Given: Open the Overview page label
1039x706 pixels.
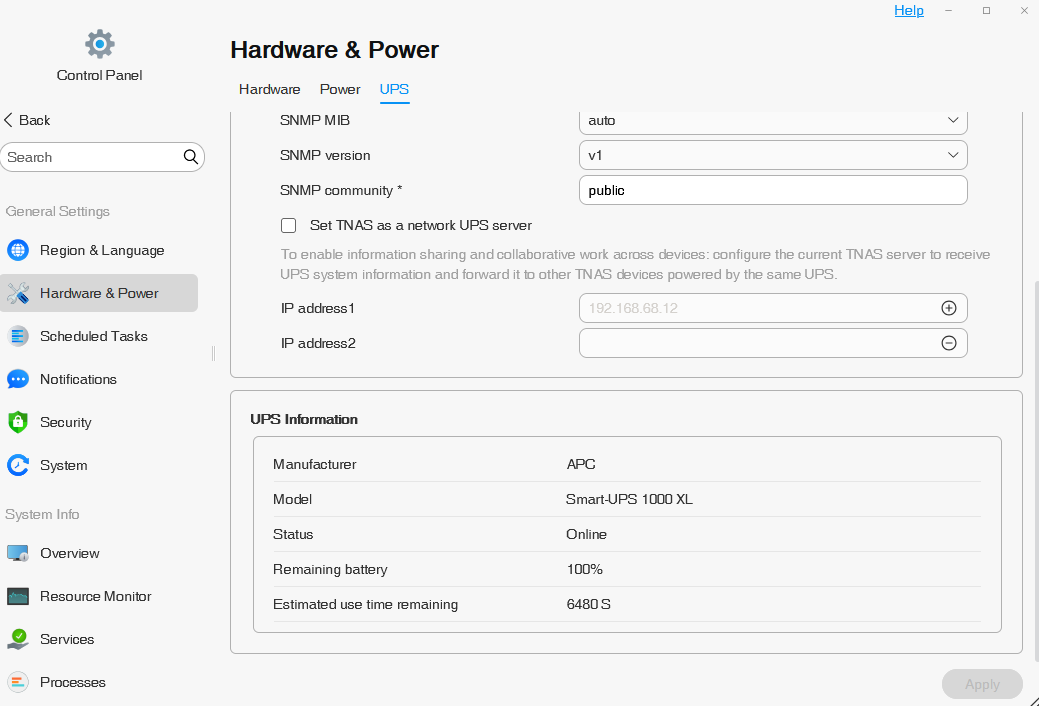Looking at the screenshot, I should click(x=70, y=553).
